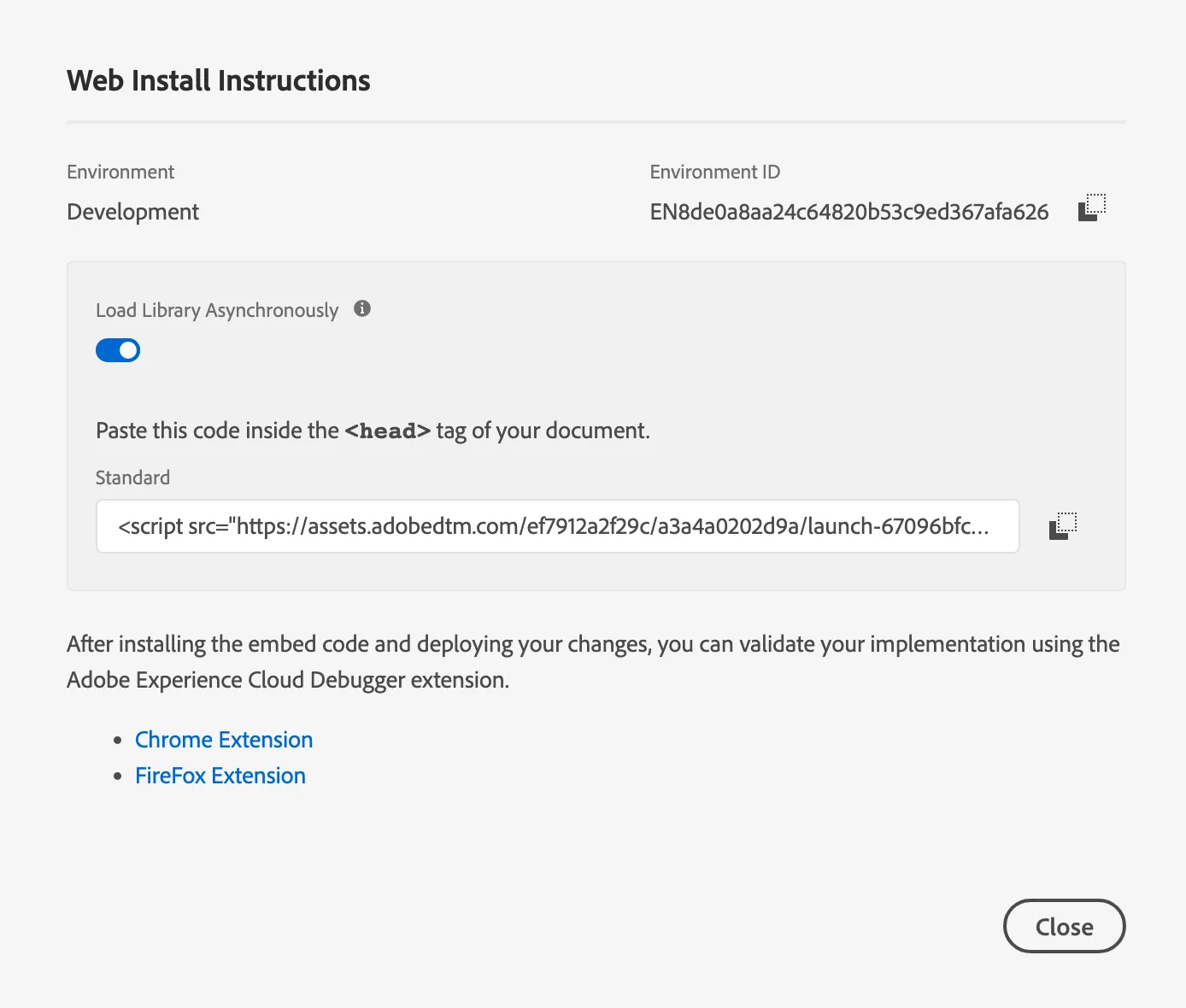Click the Standard label above code field
1186x1008 pixels.
pos(132,478)
